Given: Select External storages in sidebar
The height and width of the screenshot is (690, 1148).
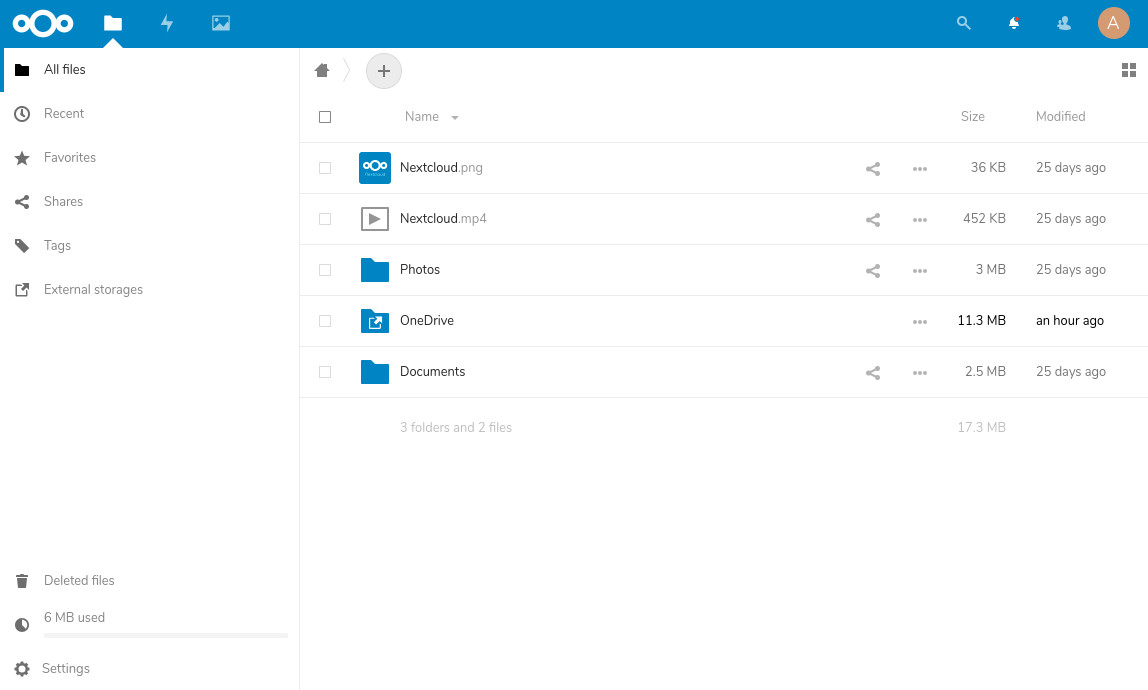Looking at the screenshot, I should click(149, 289).
